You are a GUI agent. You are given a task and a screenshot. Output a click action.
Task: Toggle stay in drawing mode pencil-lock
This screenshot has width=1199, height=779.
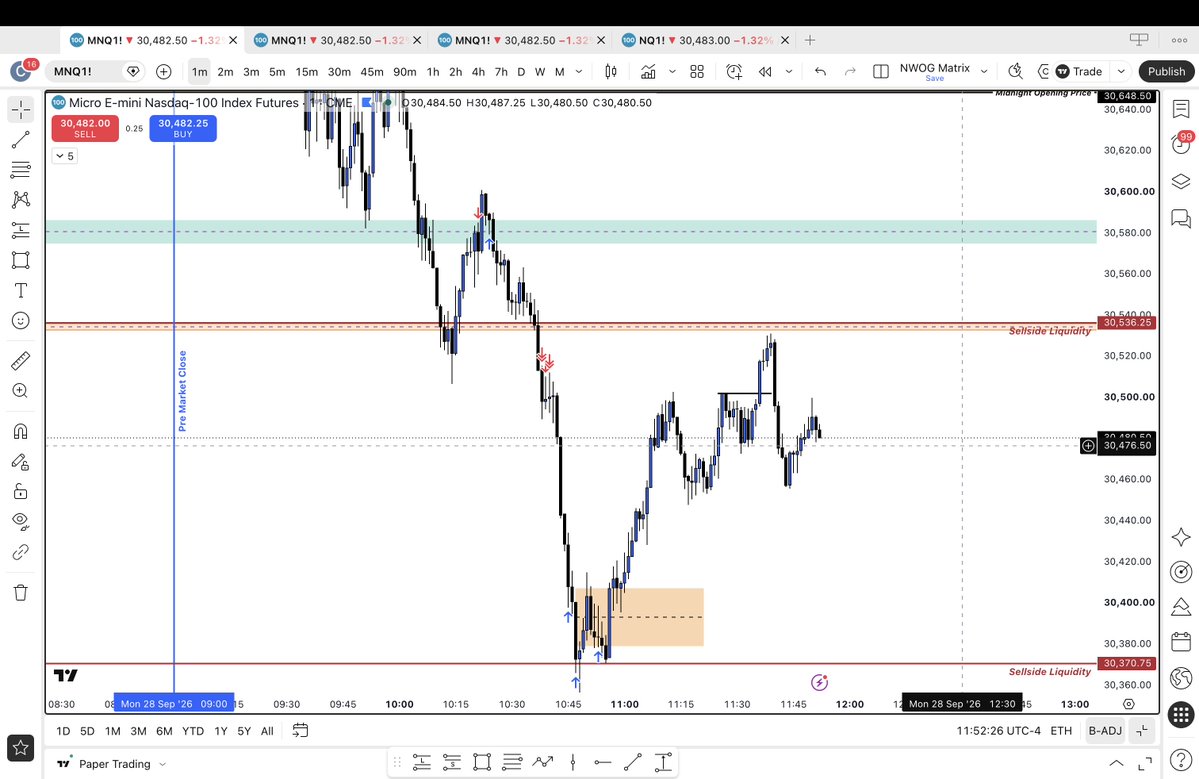[x=21, y=462]
